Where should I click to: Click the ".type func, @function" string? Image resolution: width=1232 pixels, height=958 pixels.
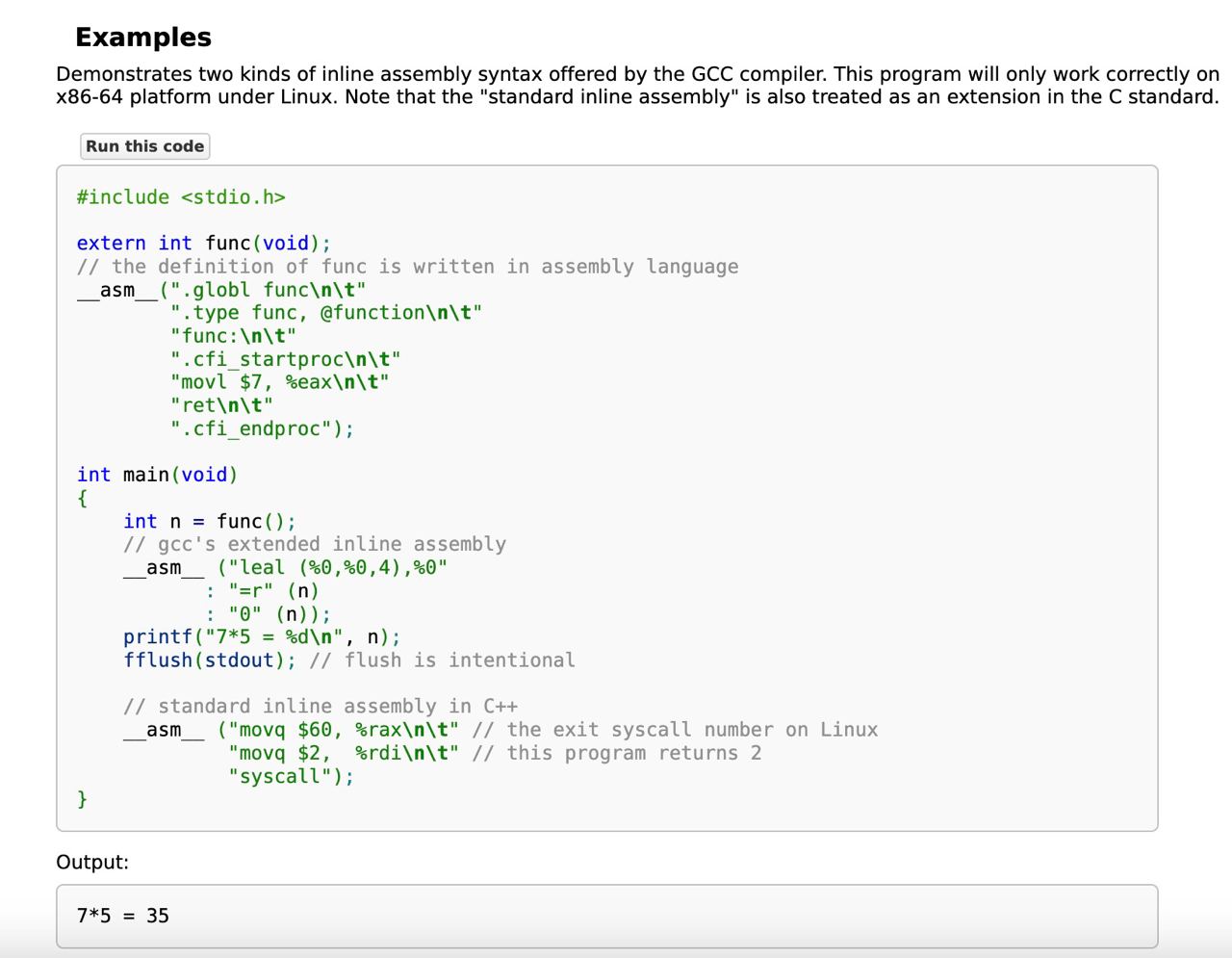click(x=325, y=313)
